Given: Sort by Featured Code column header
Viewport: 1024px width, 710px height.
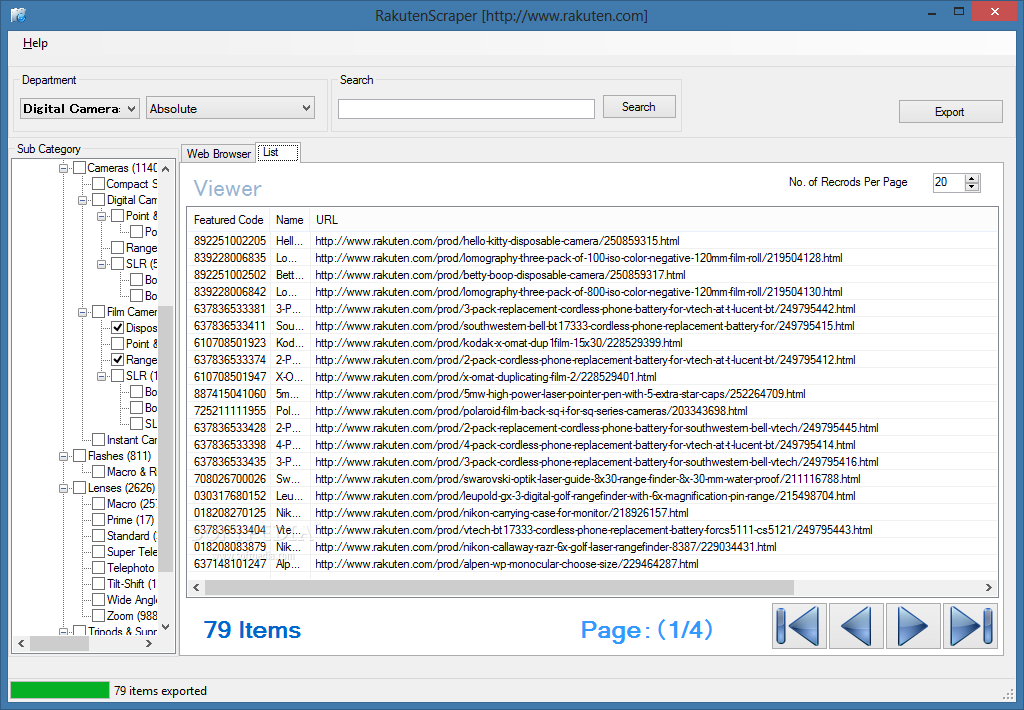Looking at the screenshot, I should coord(229,220).
